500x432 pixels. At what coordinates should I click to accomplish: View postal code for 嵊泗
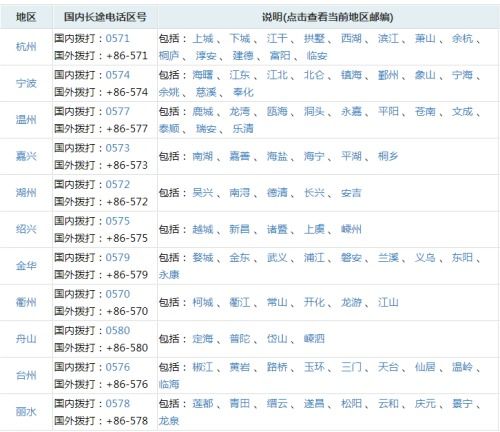(x=314, y=339)
